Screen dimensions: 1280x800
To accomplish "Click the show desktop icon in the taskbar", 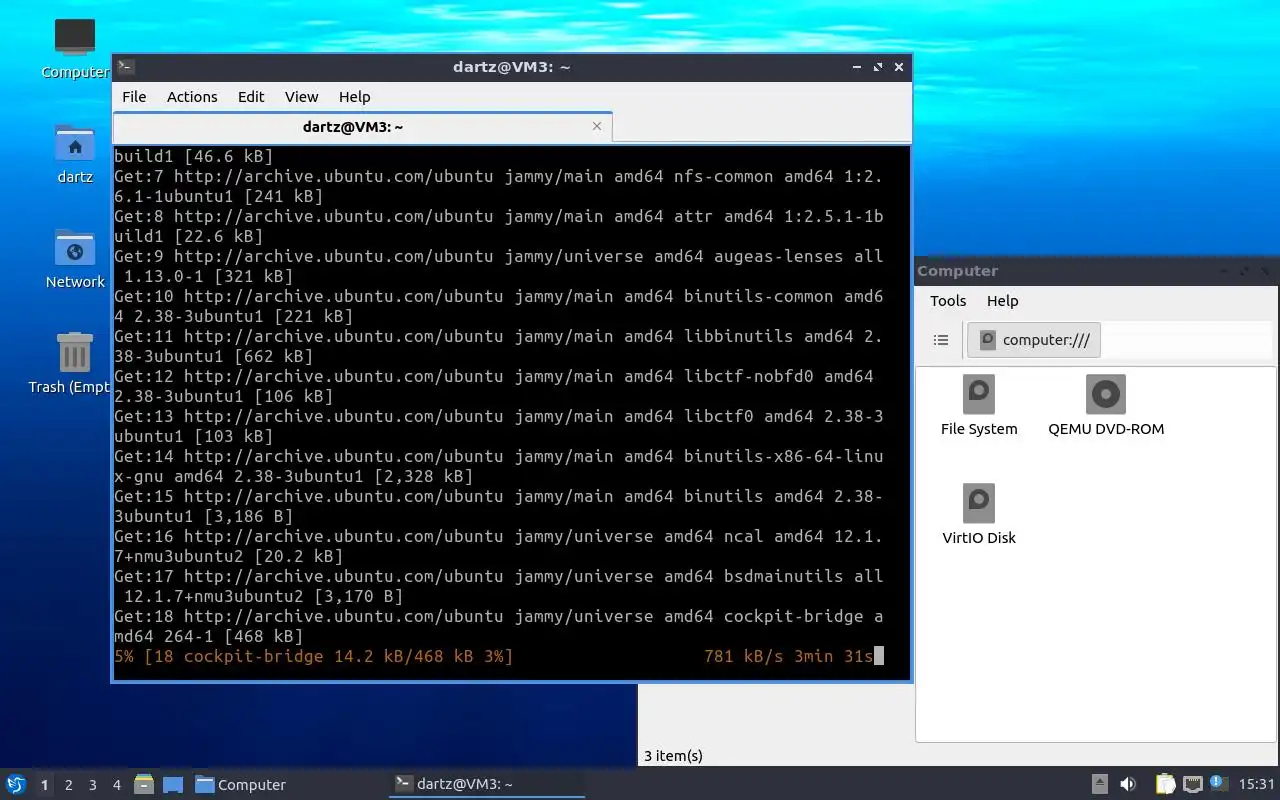I will tap(173, 785).
